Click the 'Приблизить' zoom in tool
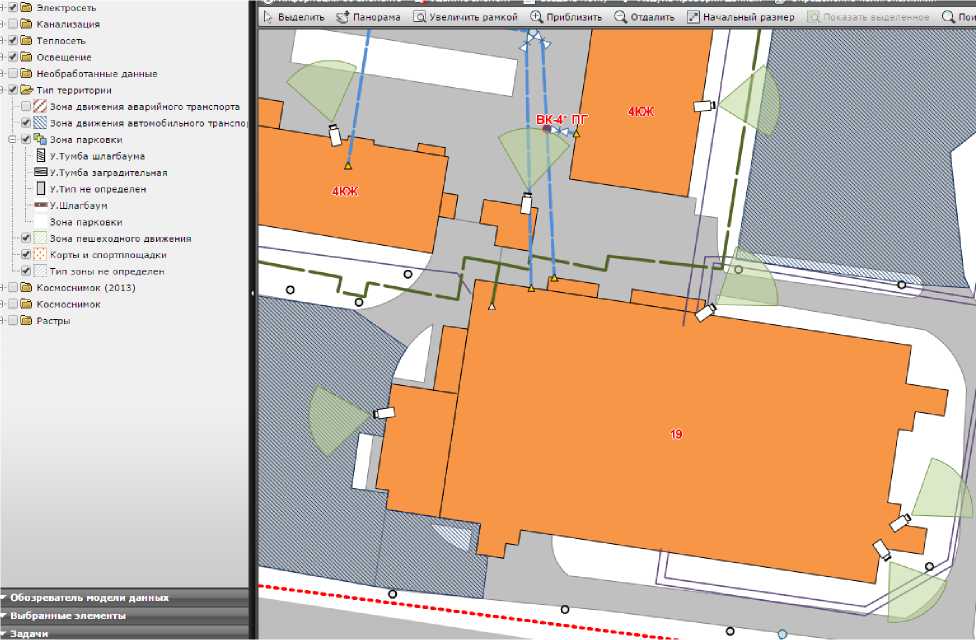This screenshot has width=976, height=640. point(566,17)
